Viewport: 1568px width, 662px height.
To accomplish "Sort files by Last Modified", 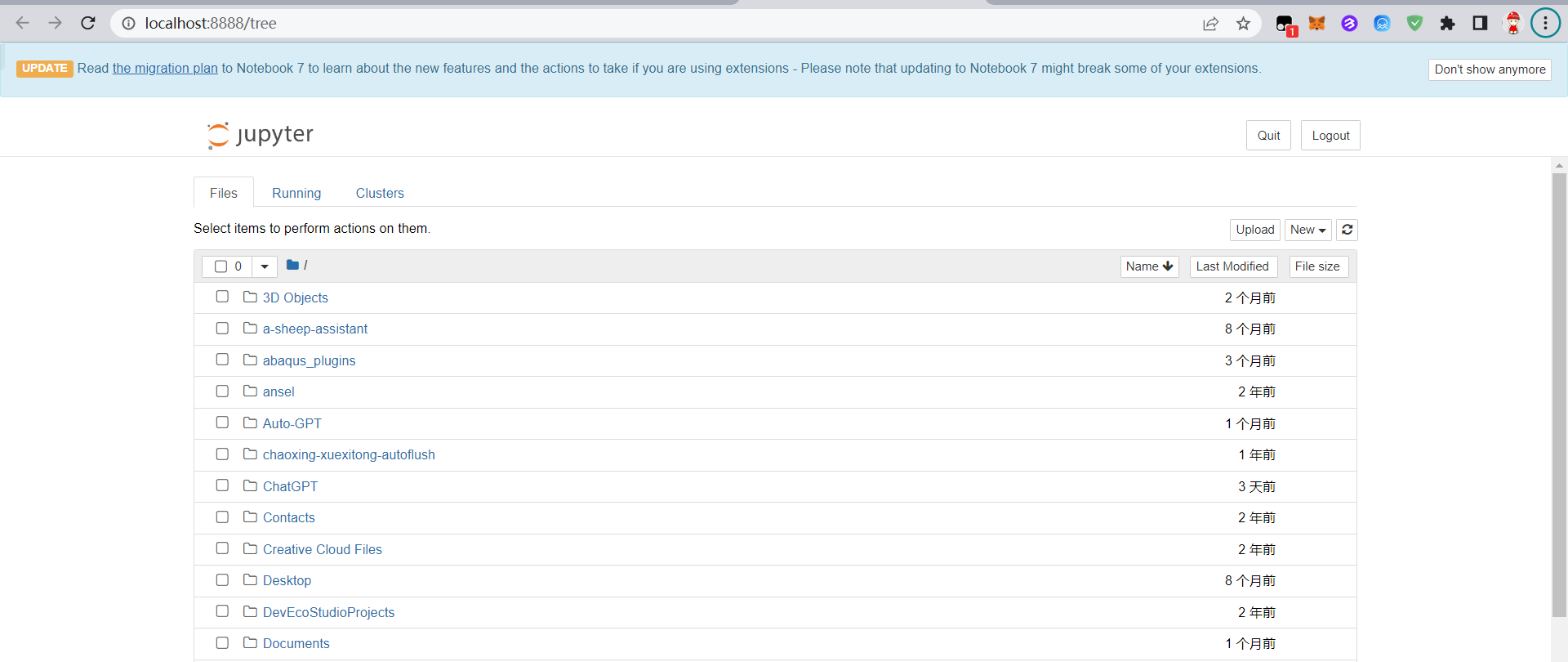I will [1232, 266].
